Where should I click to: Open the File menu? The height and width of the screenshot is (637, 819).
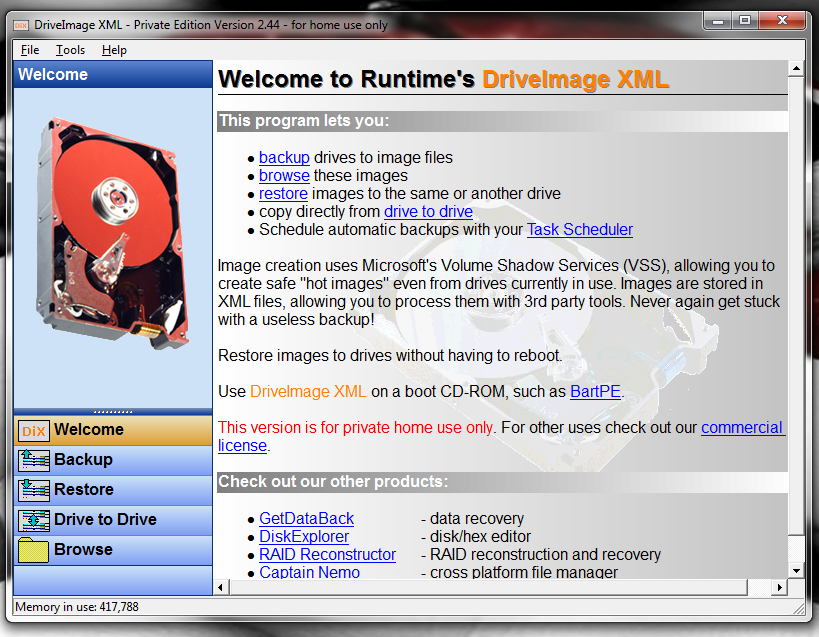30,50
